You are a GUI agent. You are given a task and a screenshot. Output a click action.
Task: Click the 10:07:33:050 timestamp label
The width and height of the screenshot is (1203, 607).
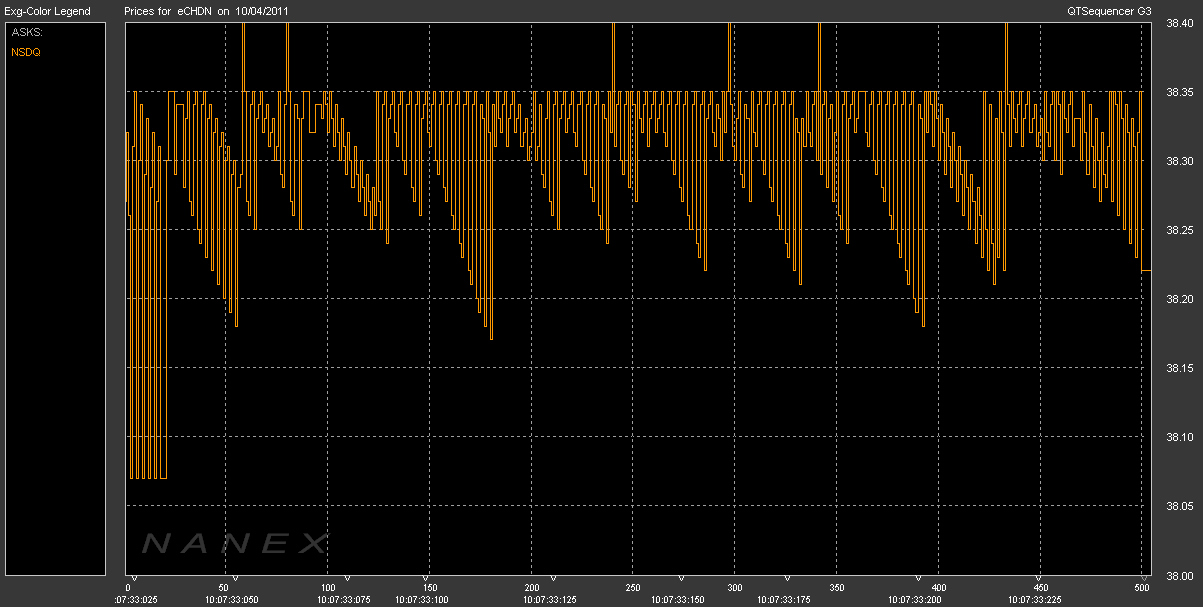point(234,600)
